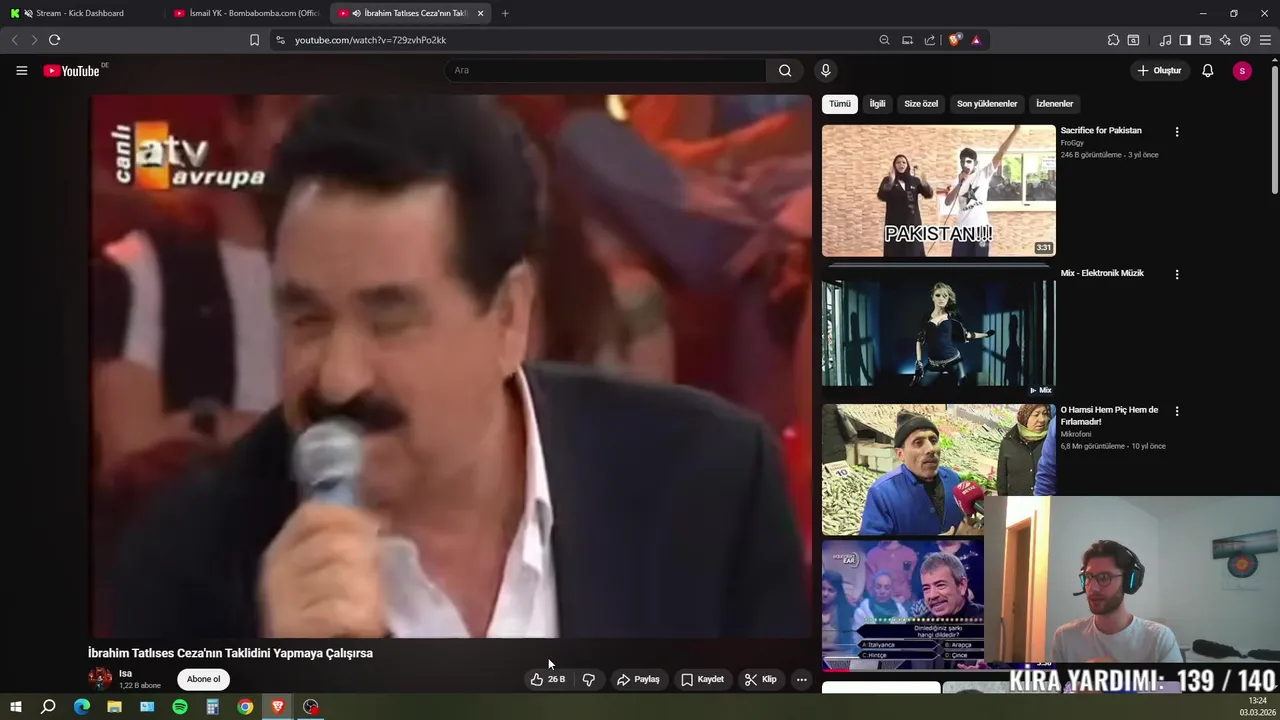Open the YouTube hamburger guide menu
Viewport: 1280px width, 720px height.
[x=21, y=70]
